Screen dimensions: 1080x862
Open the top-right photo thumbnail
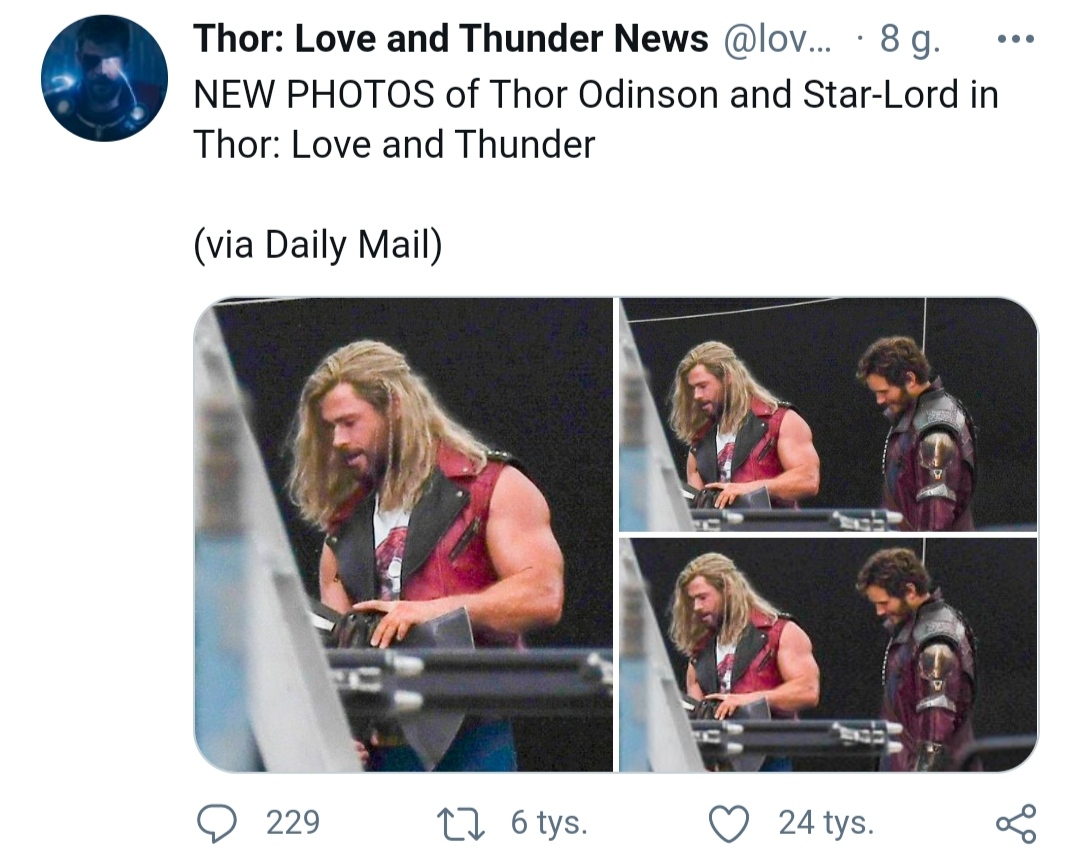pos(828,415)
